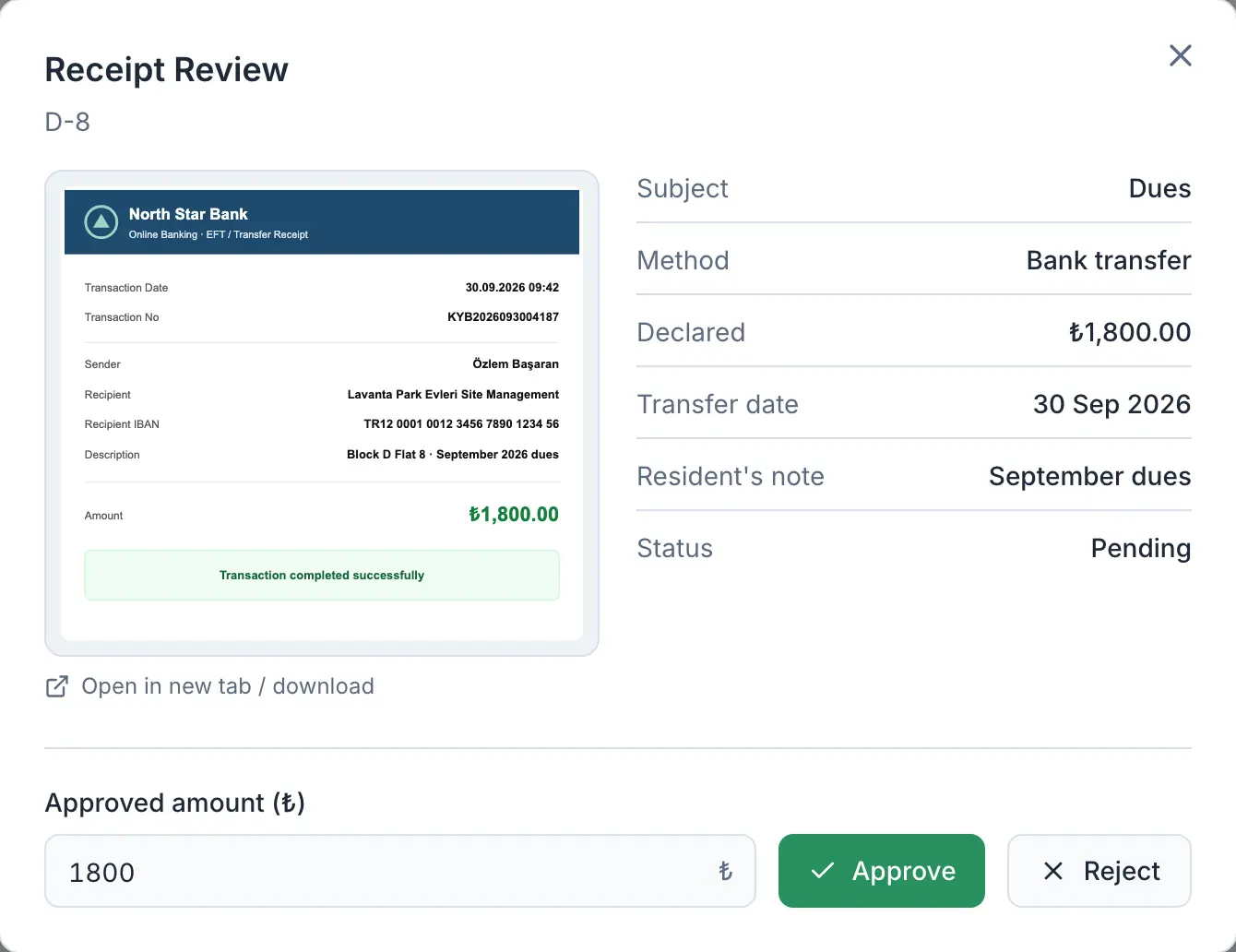Click the Resident's note field label
Image resolution: width=1236 pixels, height=952 pixels.
[731, 476]
